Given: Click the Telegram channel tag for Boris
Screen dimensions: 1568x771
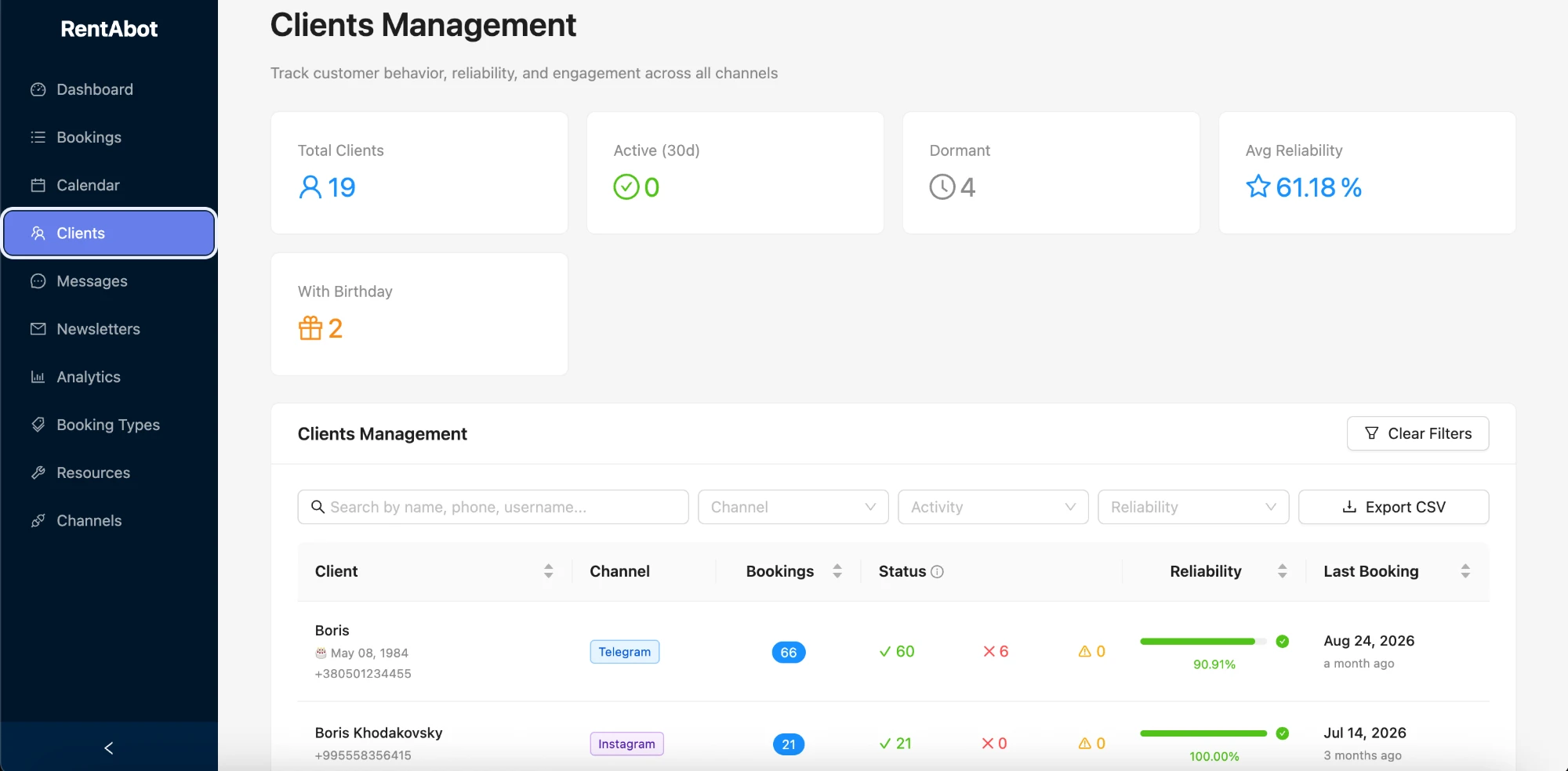Looking at the screenshot, I should click(x=625, y=652).
